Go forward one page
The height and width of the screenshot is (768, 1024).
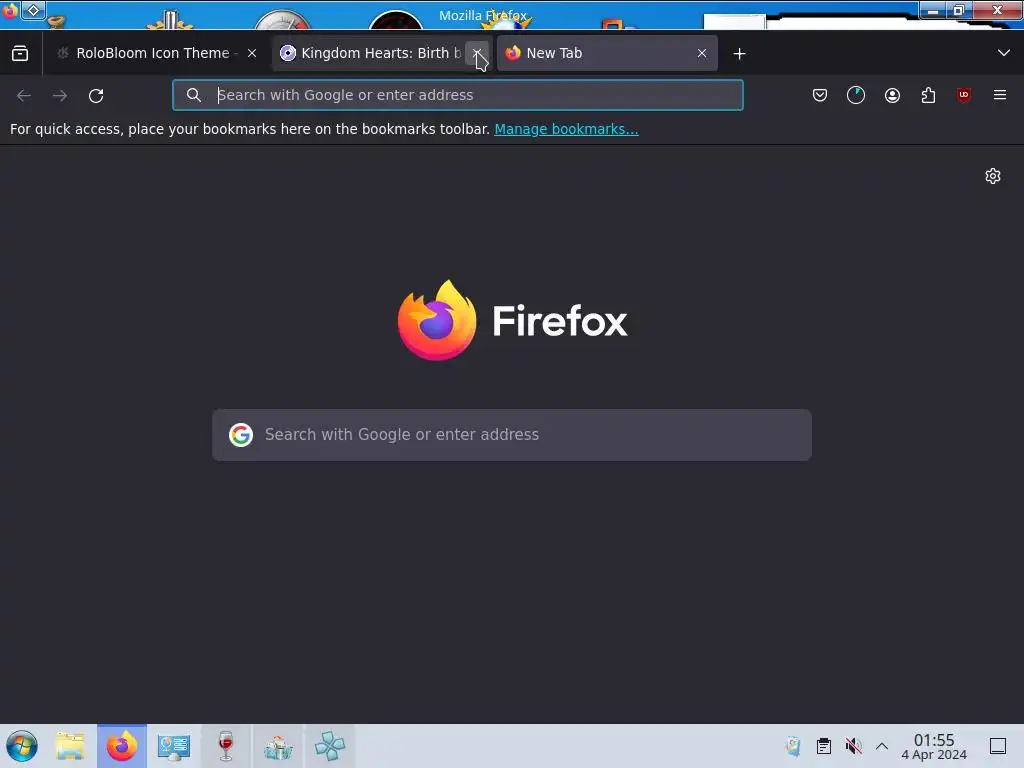(60, 96)
